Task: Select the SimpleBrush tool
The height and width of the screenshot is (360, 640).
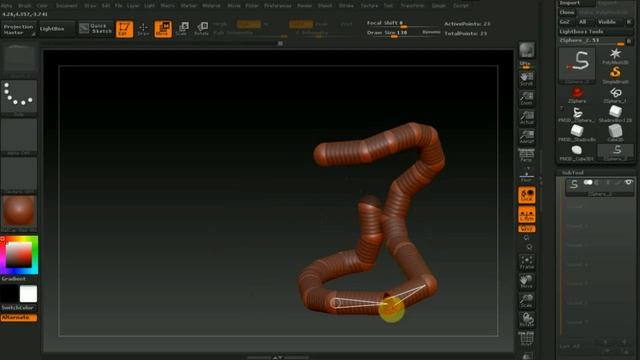Action: [x=615, y=75]
